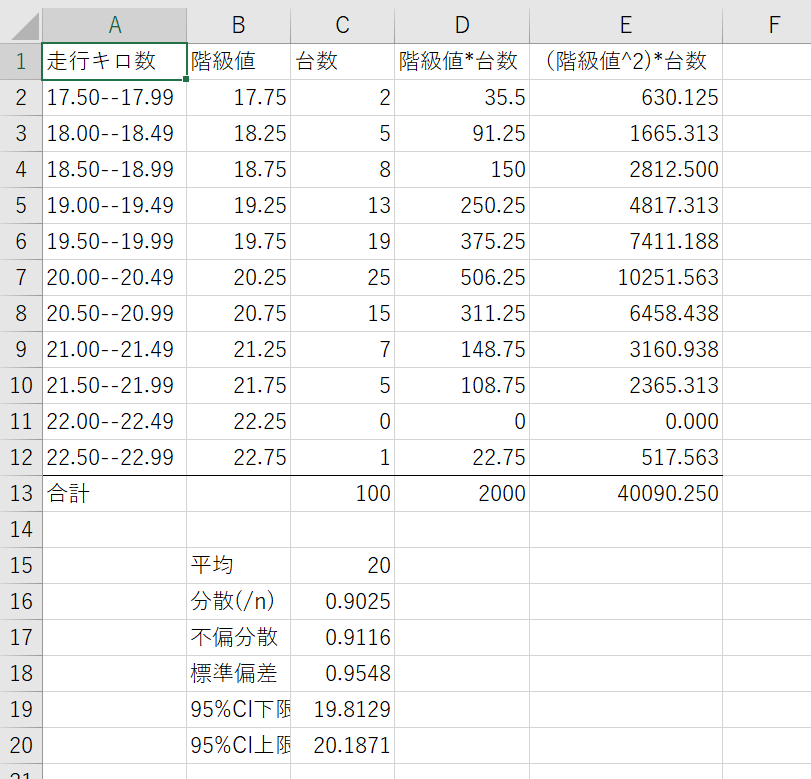Image resolution: width=811 pixels, height=779 pixels.
Task: Click the 標準偏差 label cell
Action: click(238, 673)
